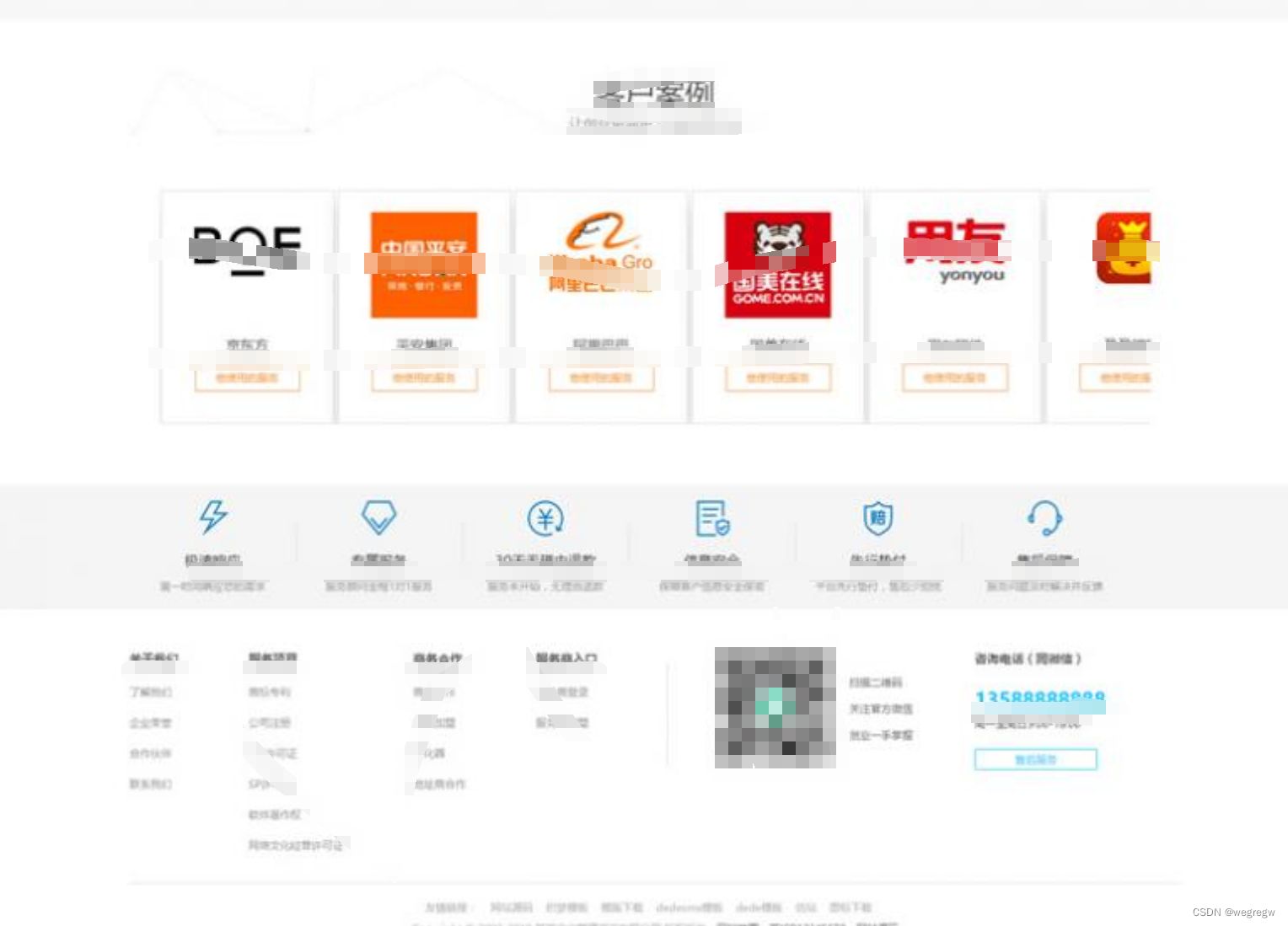Click the blue outlined consult button near phone number
The height and width of the screenshot is (926, 1288).
pos(1035,758)
